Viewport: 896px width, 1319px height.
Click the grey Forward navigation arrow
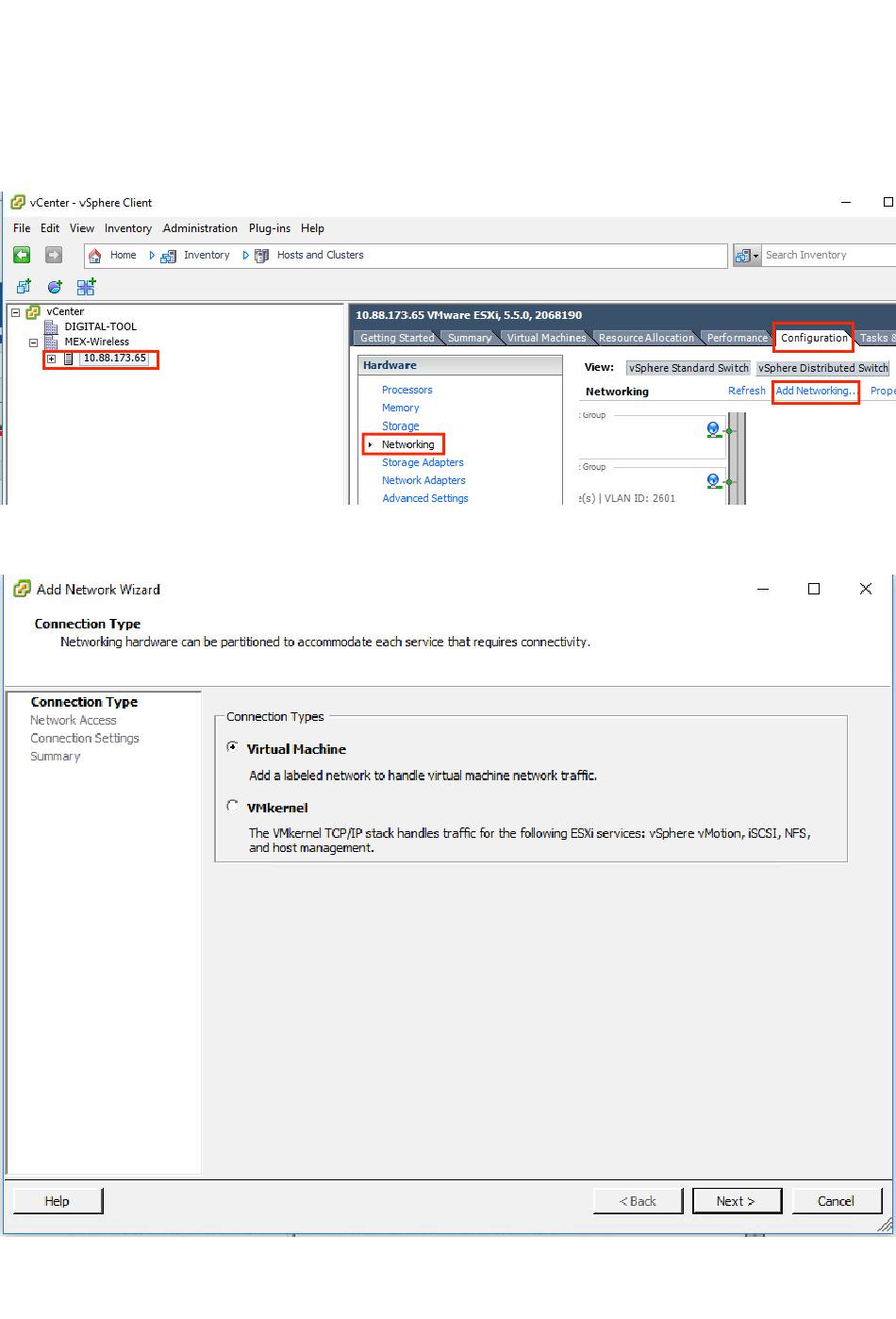[x=54, y=255]
